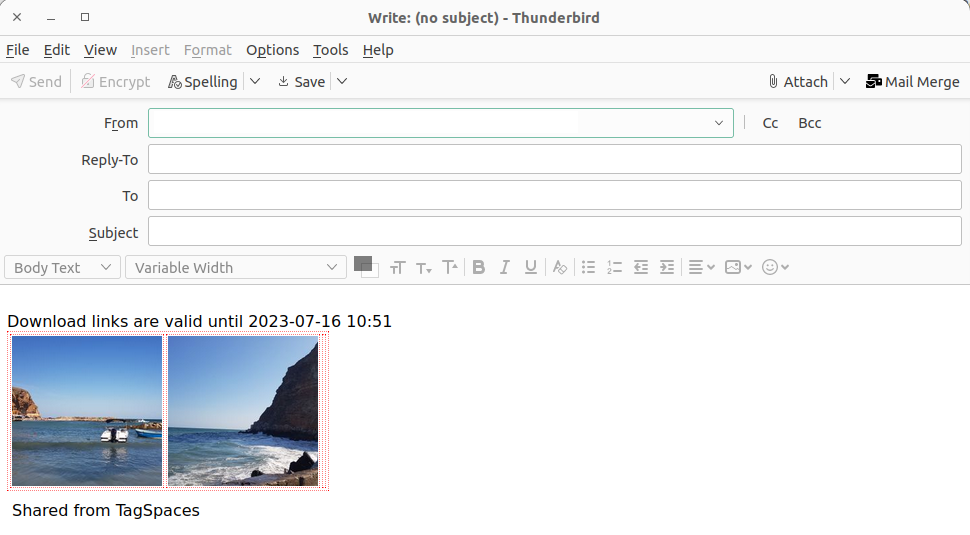This screenshot has height=535, width=970.
Task: Click the grayed-out Format menu
Action: tap(208, 50)
